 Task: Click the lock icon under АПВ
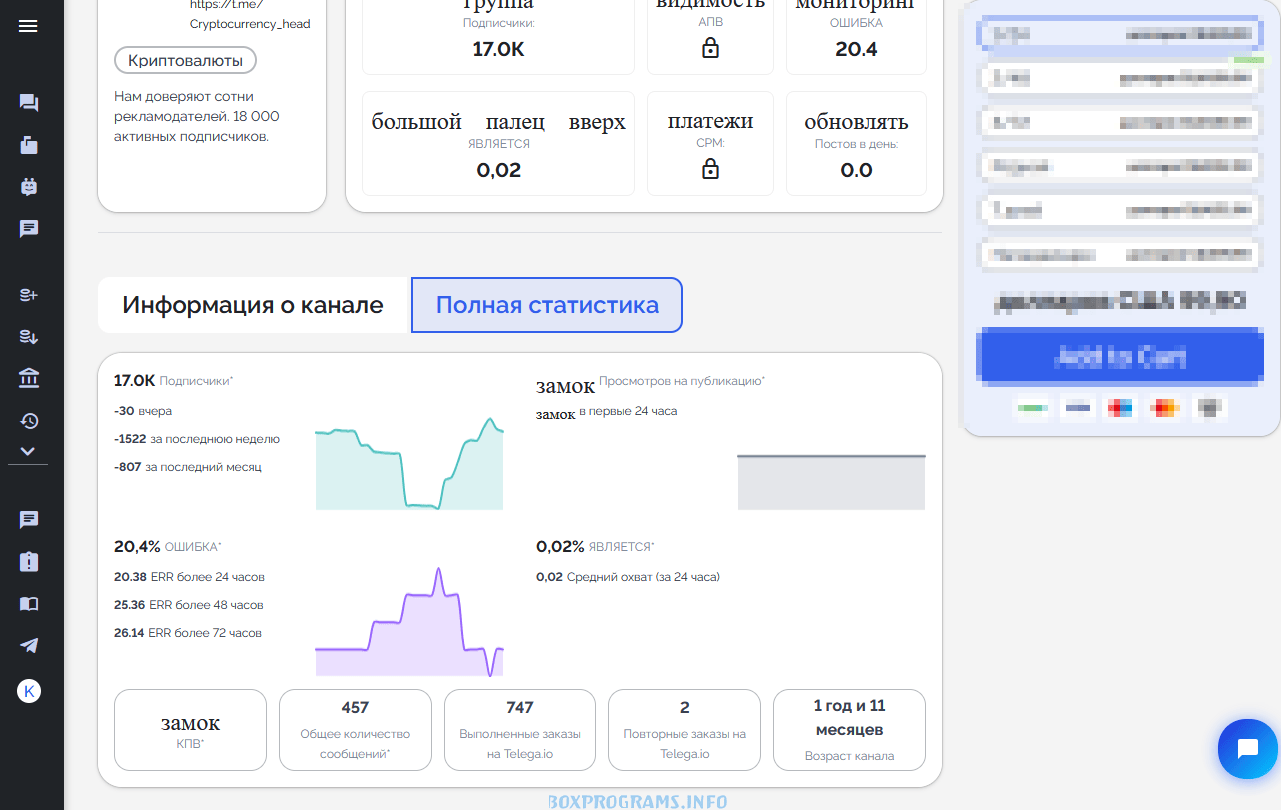click(x=710, y=48)
